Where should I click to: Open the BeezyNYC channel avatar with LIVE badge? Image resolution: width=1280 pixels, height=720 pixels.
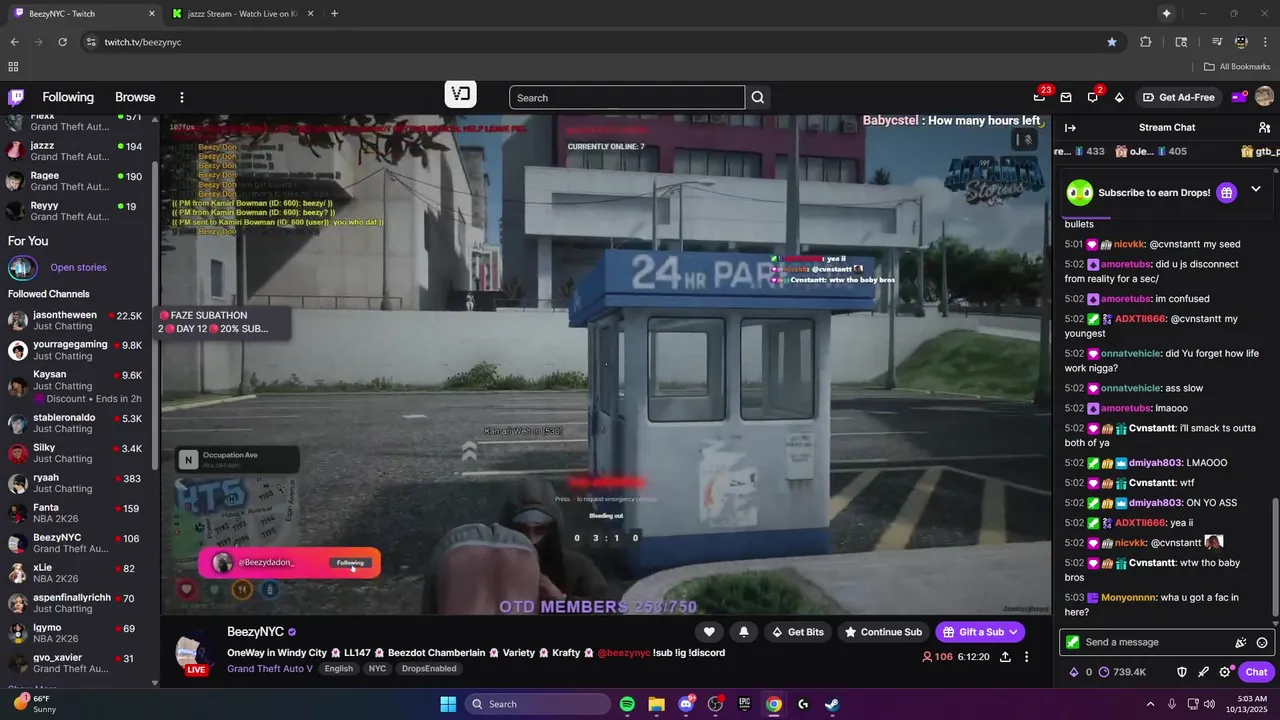coord(195,652)
